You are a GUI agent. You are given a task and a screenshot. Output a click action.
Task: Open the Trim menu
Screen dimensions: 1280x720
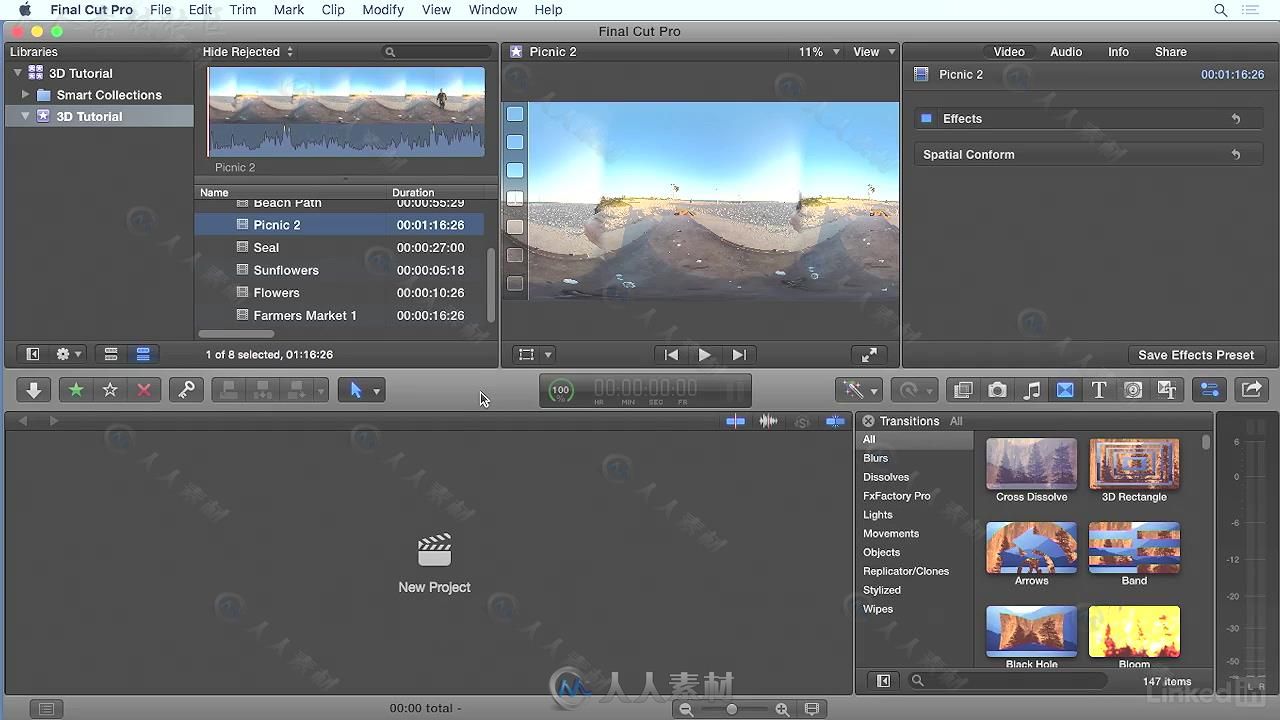(x=243, y=10)
